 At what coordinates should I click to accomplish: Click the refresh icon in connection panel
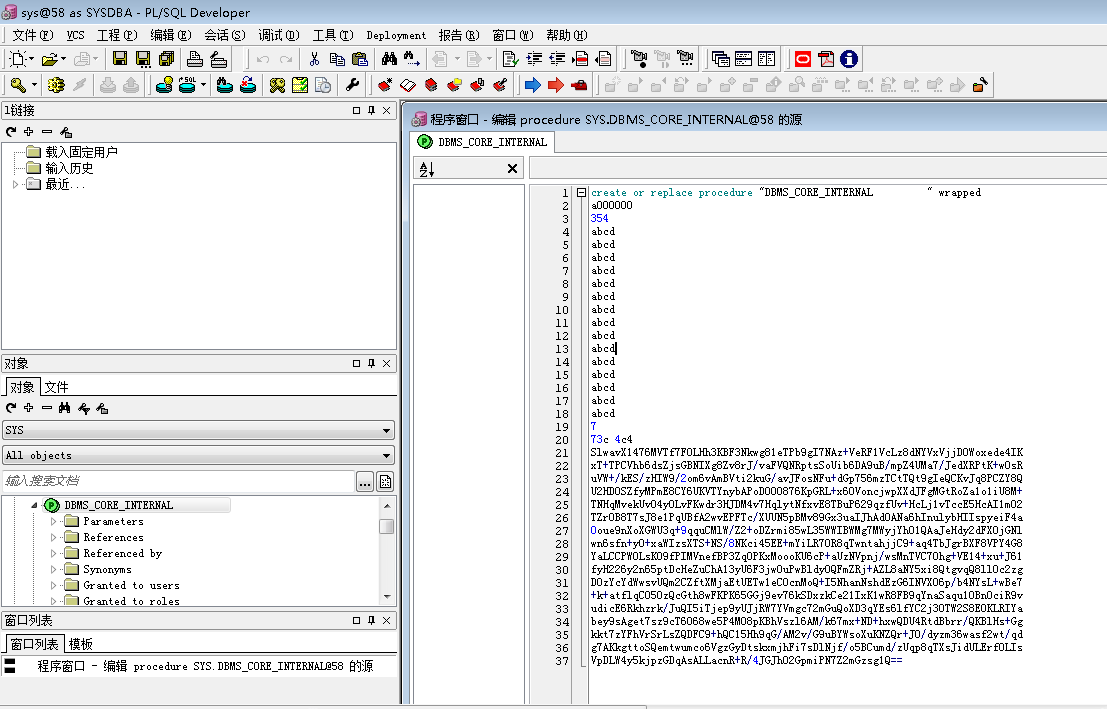(x=11, y=132)
